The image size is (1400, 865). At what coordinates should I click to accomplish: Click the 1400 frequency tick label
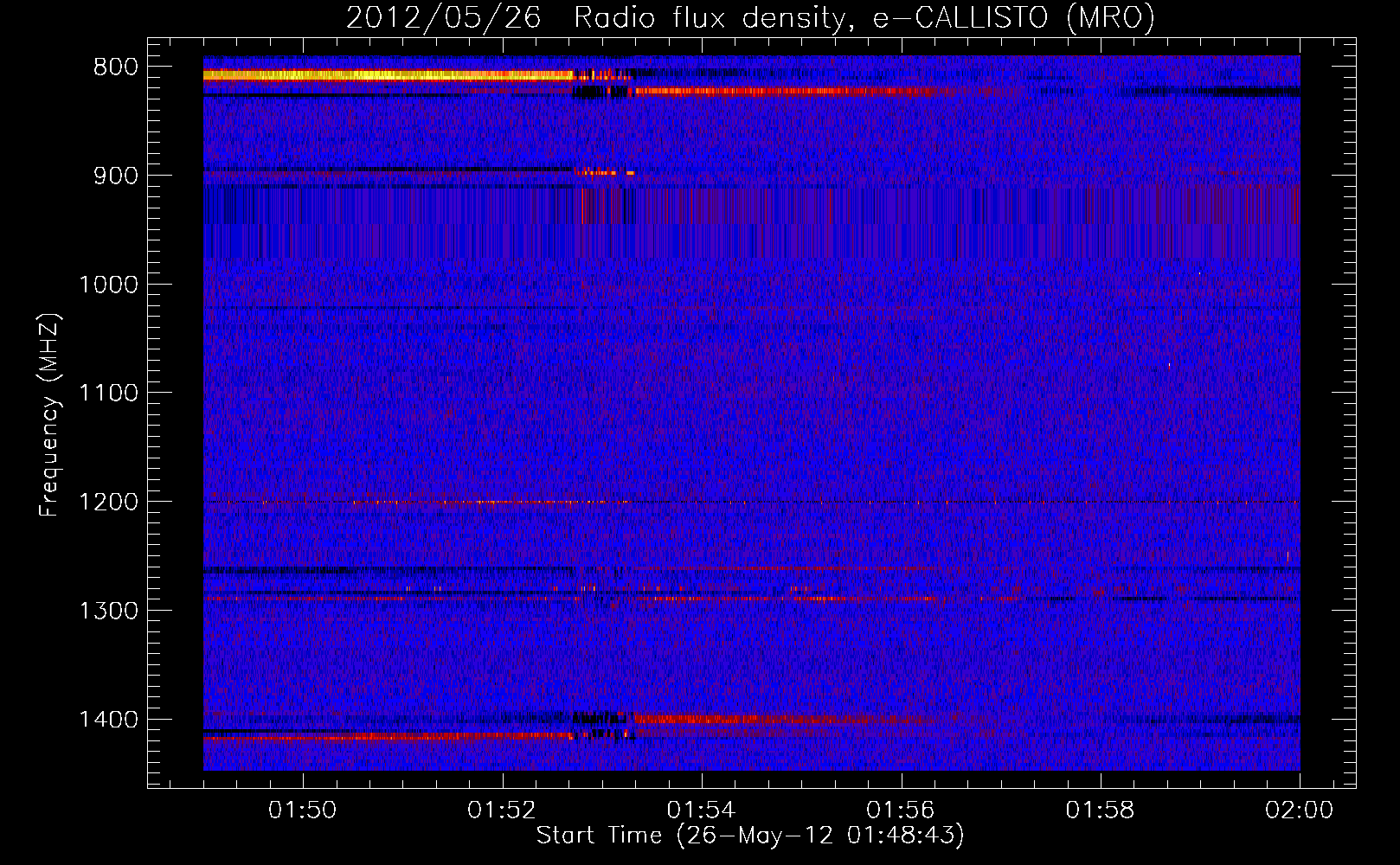coord(108,720)
